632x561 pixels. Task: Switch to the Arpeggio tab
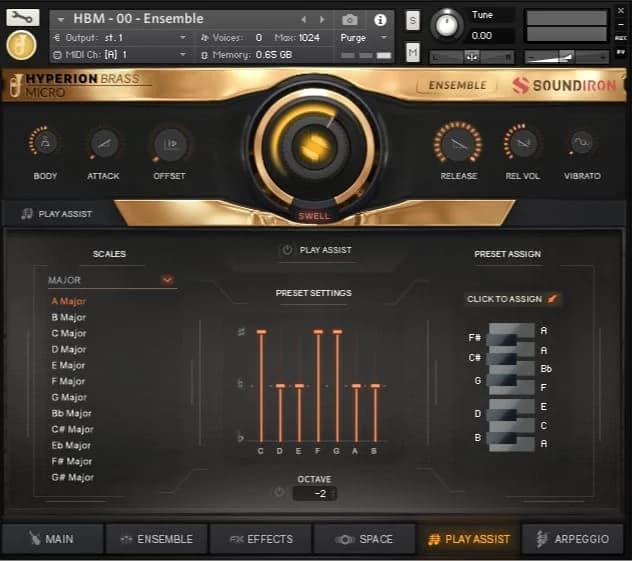point(572,539)
